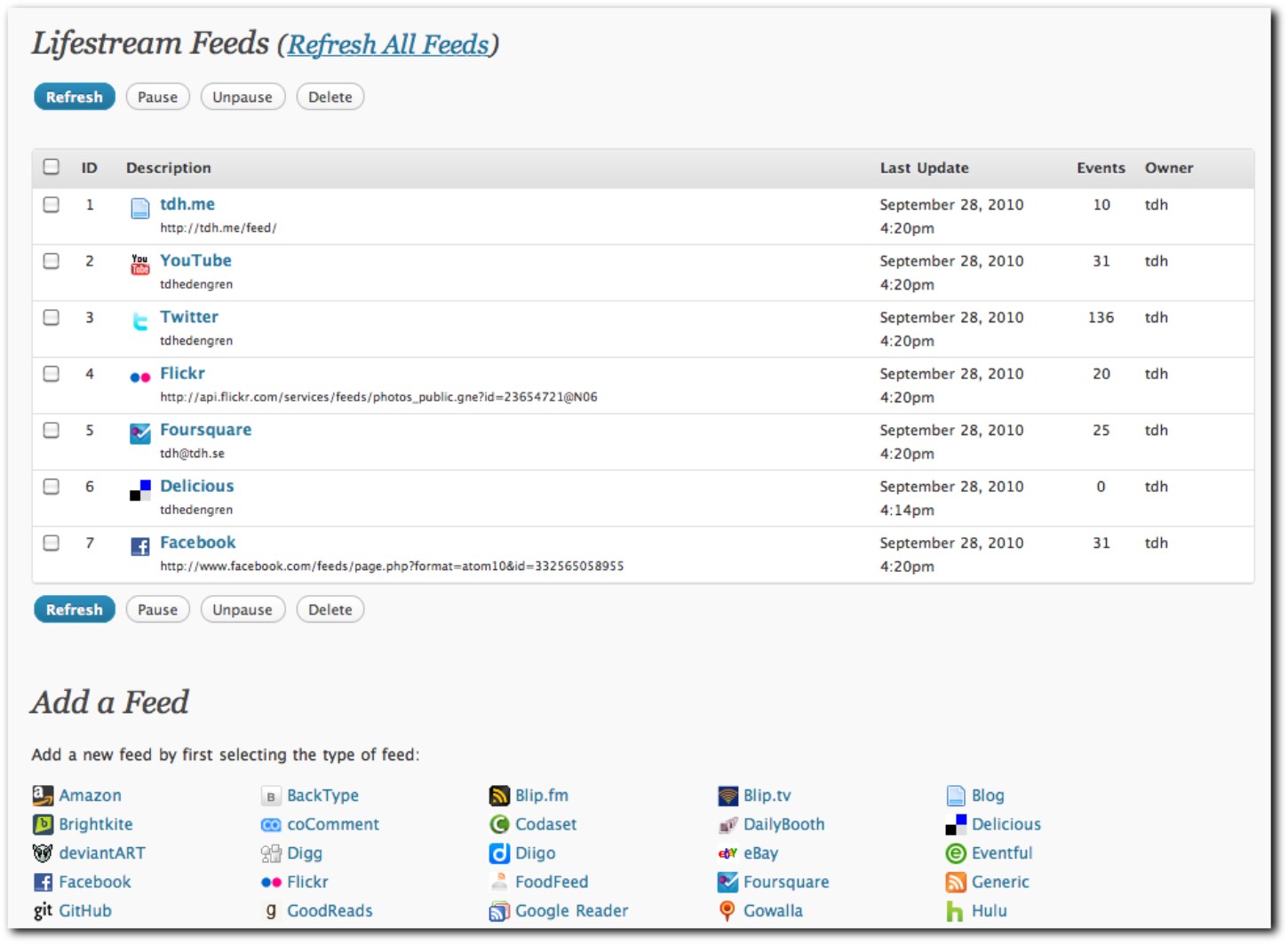Add a Blog feed type link
Viewport: 1288px width, 944px height.
click(x=988, y=796)
